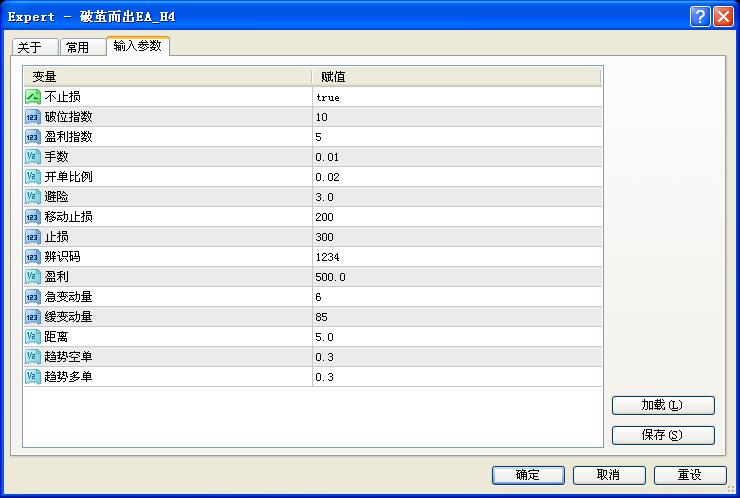The width and height of the screenshot is (740, 498).
Task: Click the double-type icon beside 盈利
Action: coord(33,277)
